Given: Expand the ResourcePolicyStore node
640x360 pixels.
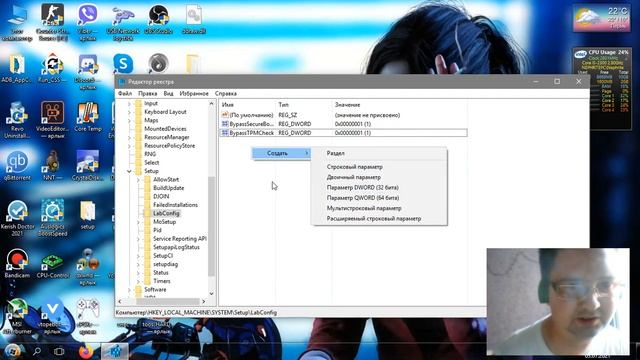Looking at the screenshot, I should tap(129, 146).
